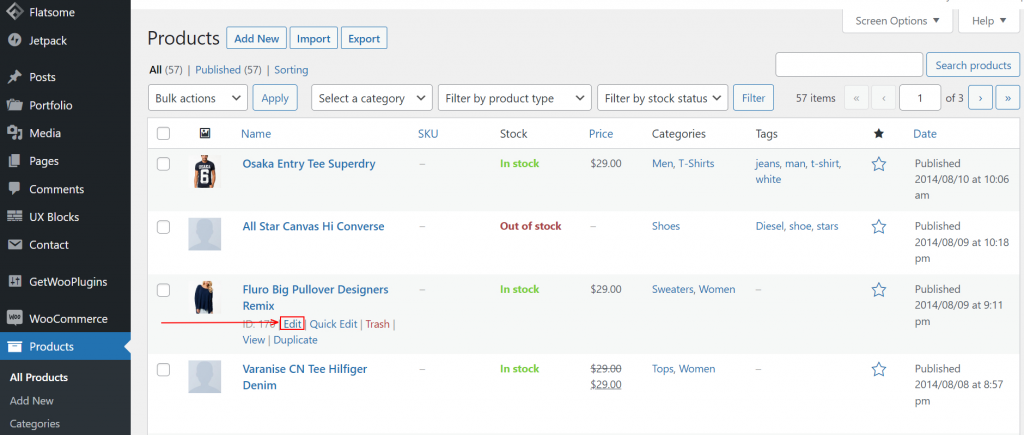Open Osaka Entry Tee product thumbnail

(x=204, y=172)
